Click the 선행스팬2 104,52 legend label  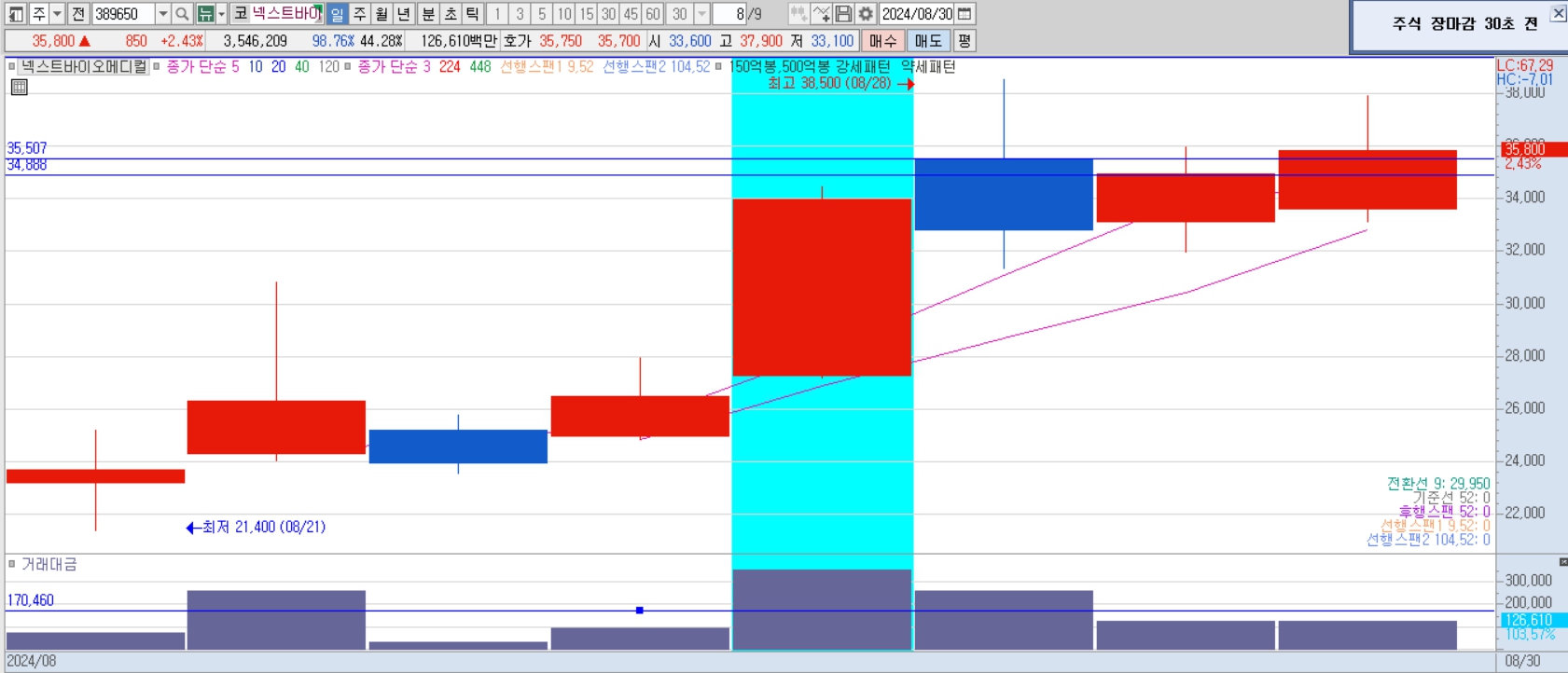tap(657, 67)
